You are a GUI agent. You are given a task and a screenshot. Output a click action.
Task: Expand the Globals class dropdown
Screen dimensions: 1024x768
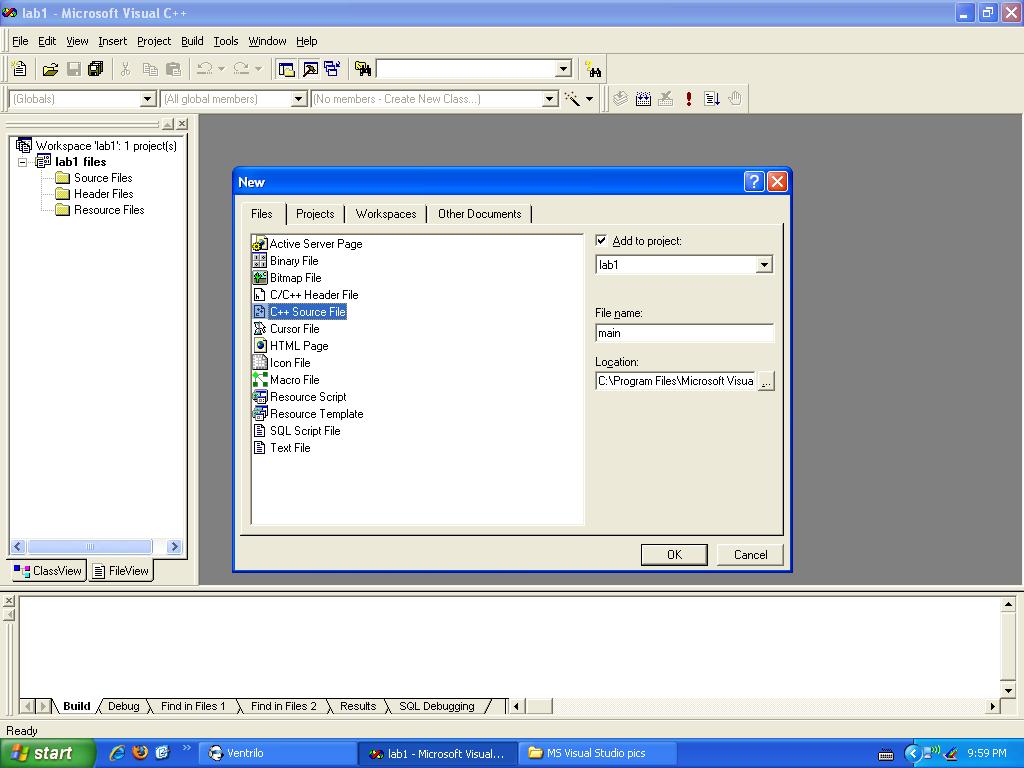[147, 99]
